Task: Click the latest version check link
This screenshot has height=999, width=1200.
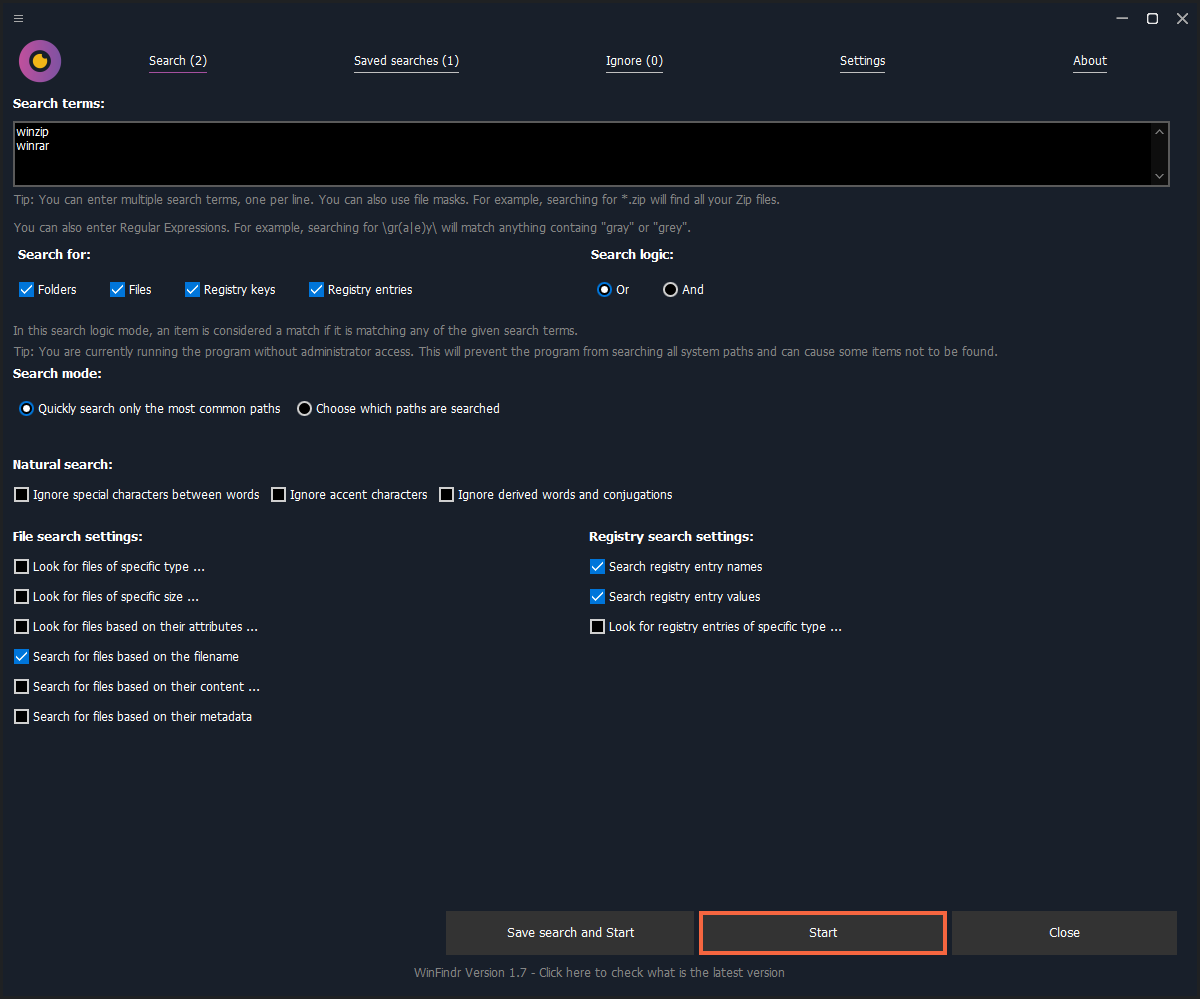Action: (599, 972)
